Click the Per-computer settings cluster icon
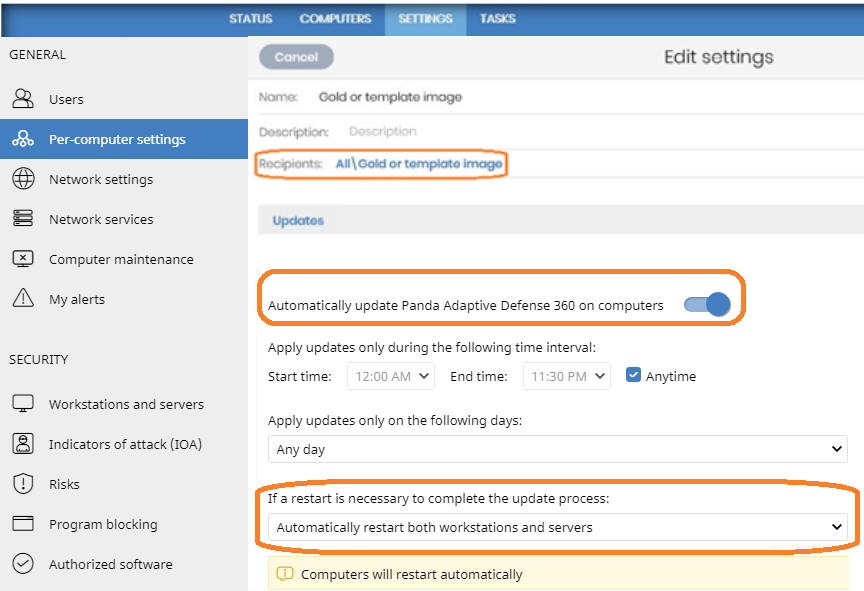The height and width of the screenshot is (591, 864). [23, 139]
